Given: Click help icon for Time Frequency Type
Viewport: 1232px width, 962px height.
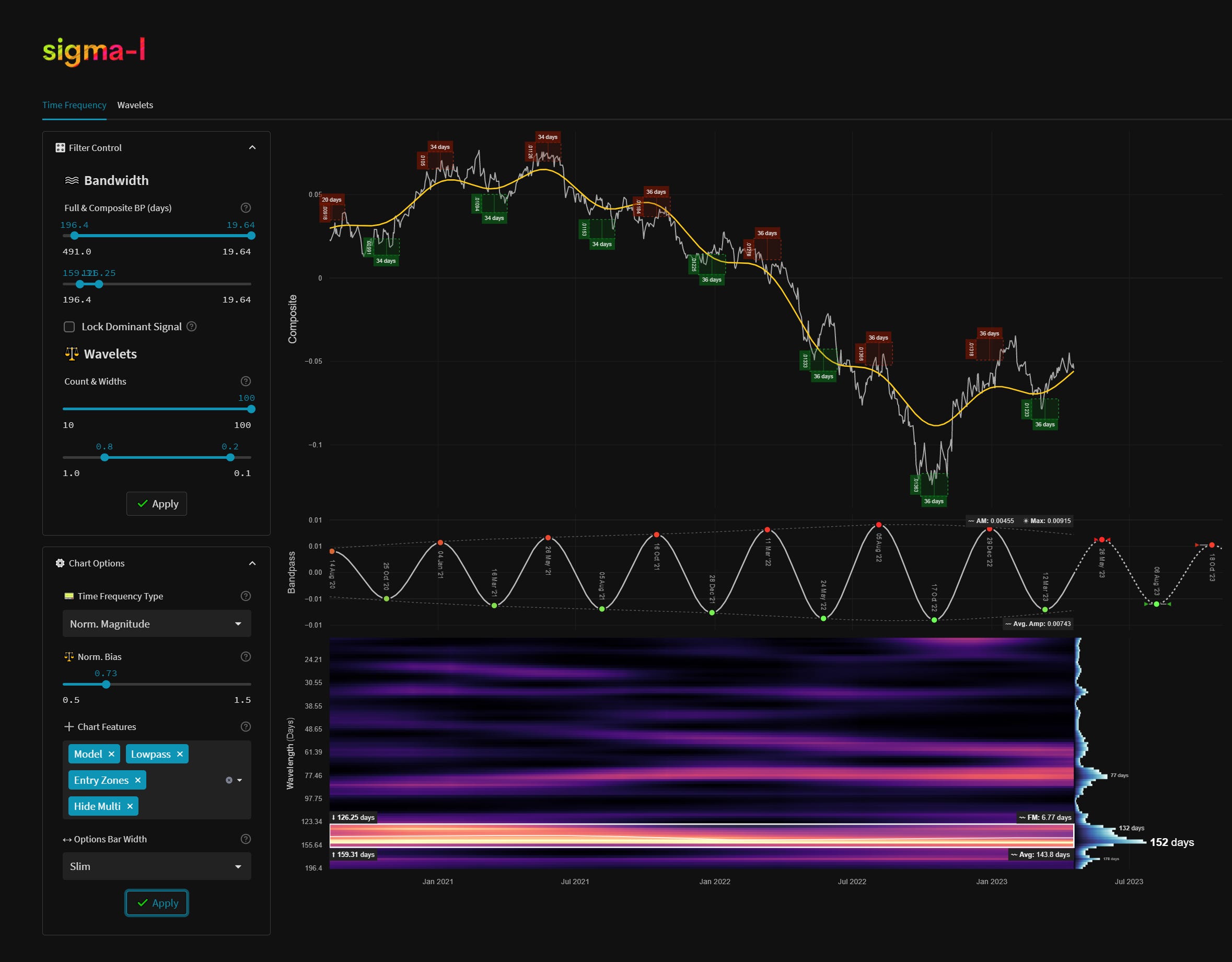Looking at the screenshot, I should point(246,596).
